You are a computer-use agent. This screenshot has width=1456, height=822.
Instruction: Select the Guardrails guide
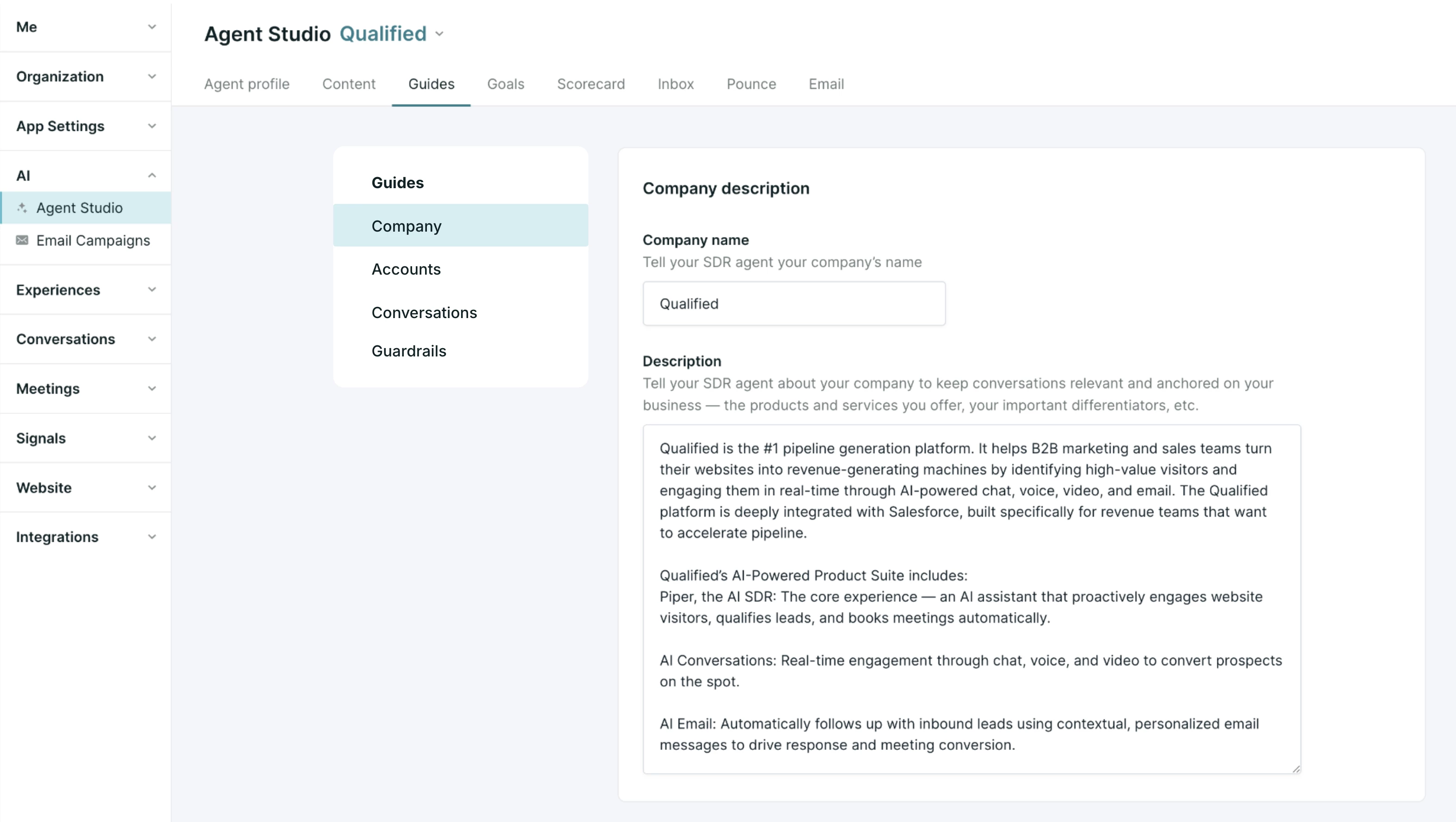460,351
